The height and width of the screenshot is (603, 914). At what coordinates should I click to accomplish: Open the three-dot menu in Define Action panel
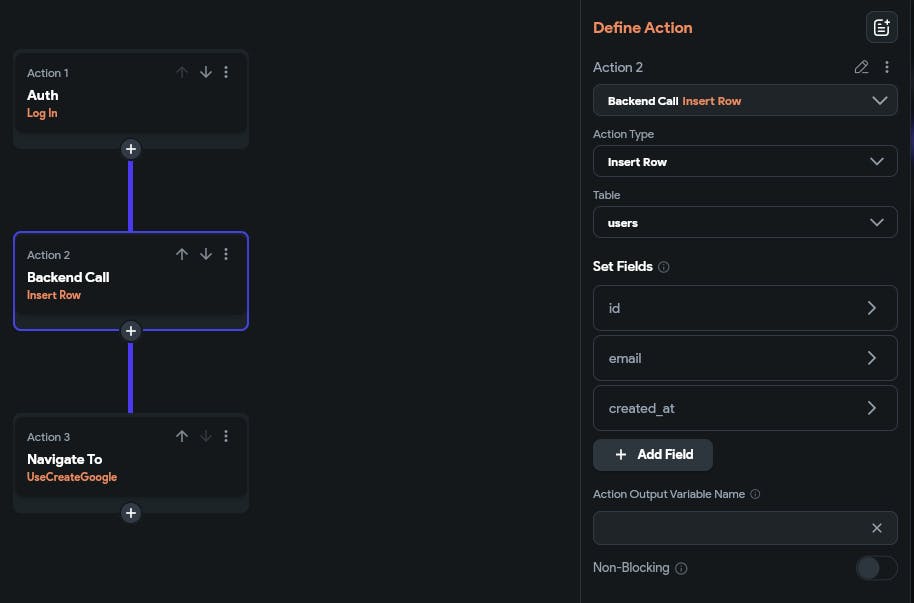click(886, 67)
